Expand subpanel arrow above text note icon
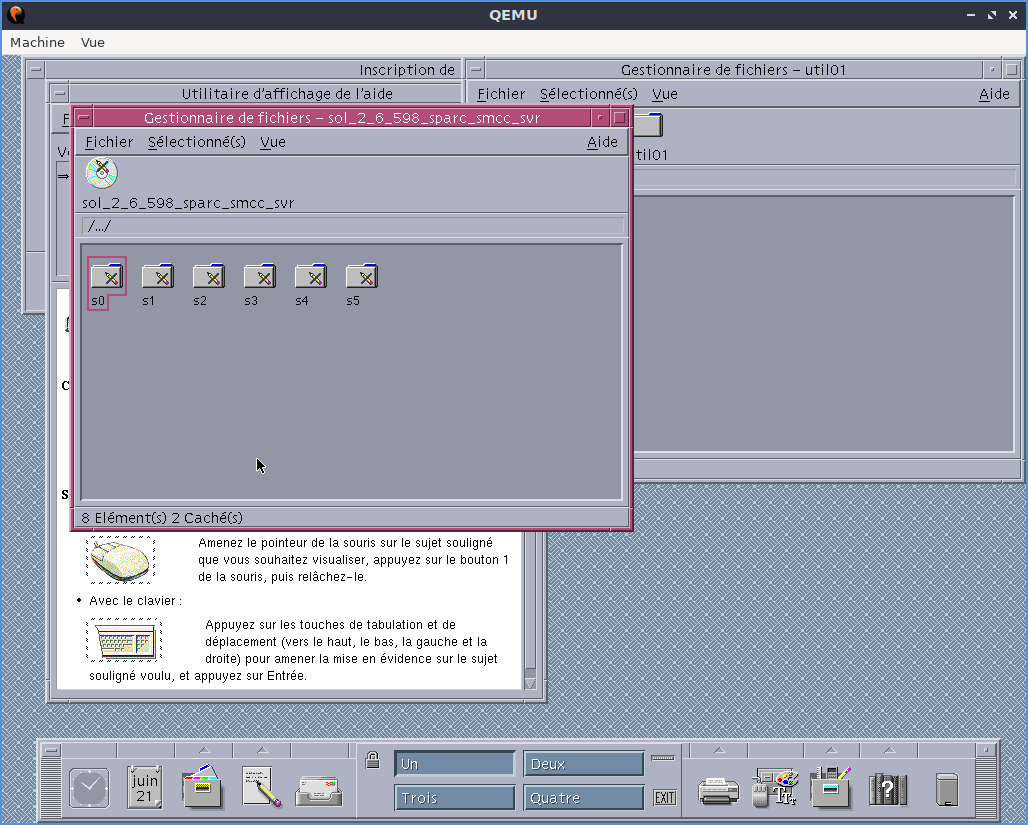 262,750
